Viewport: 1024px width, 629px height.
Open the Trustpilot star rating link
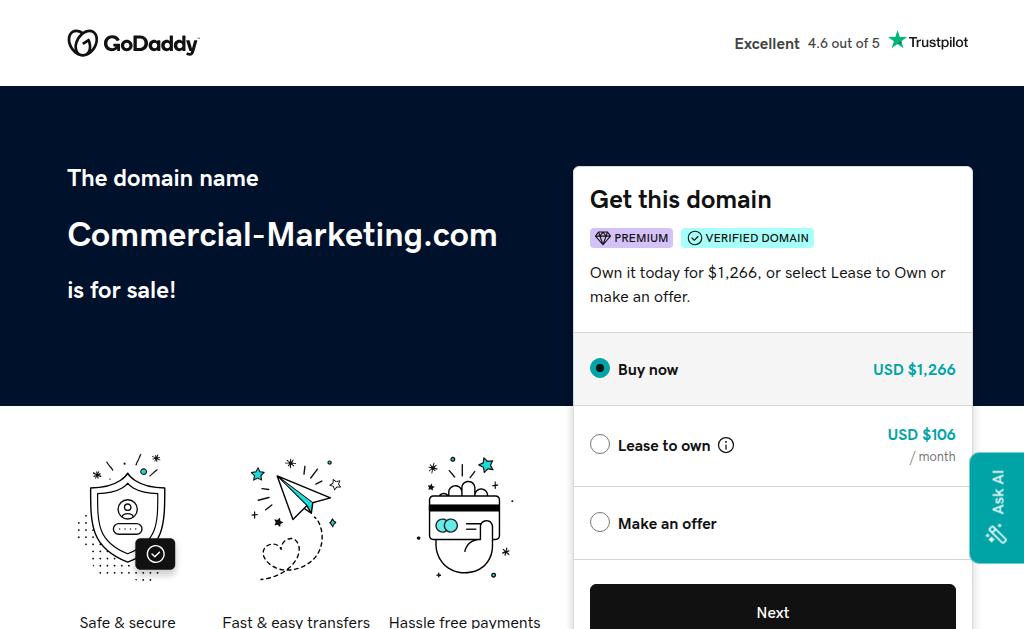point(929,42)
